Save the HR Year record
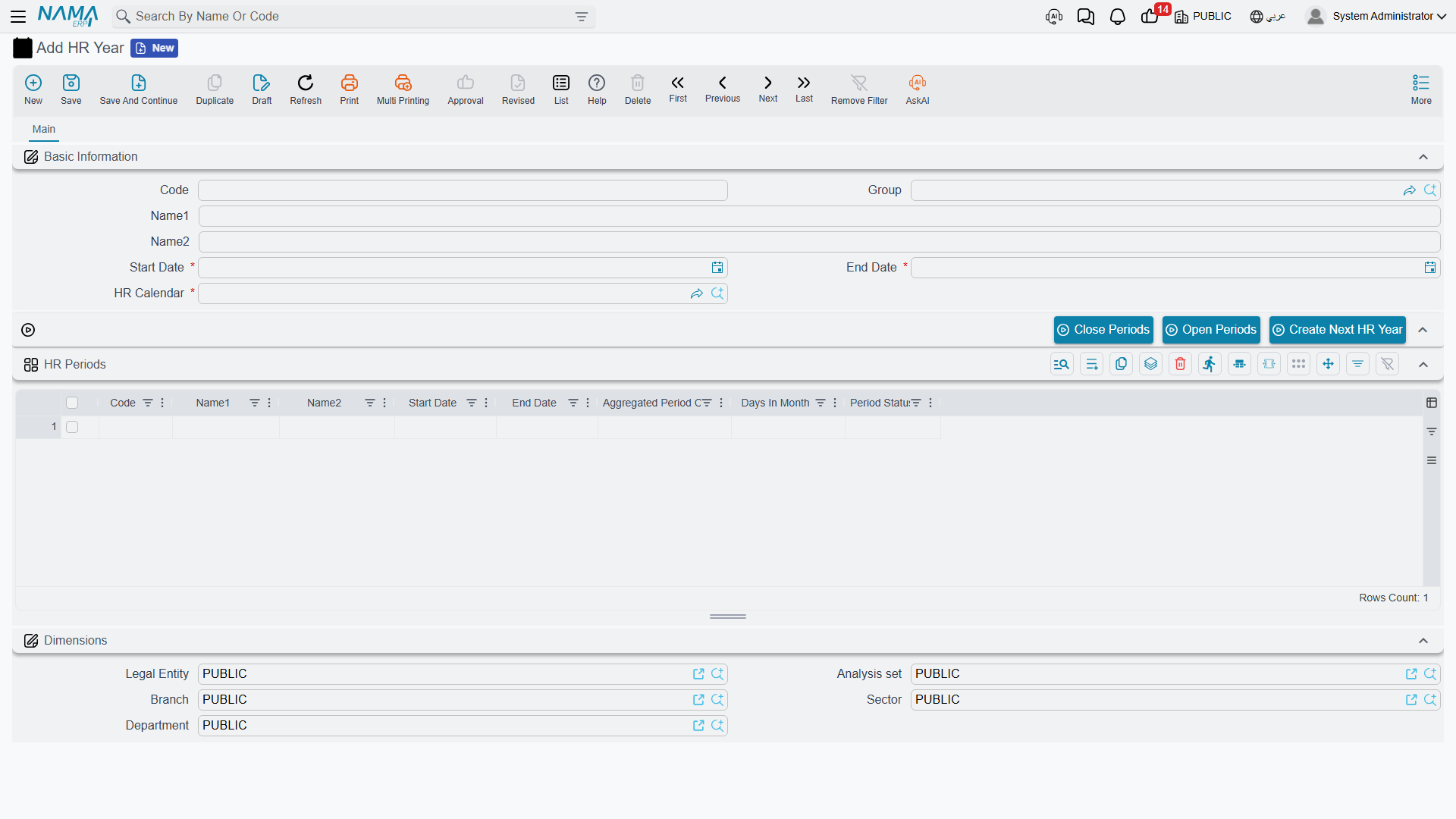Image resolution: width=1456 pixels, height=819 pixels. (x=71, y=89)
